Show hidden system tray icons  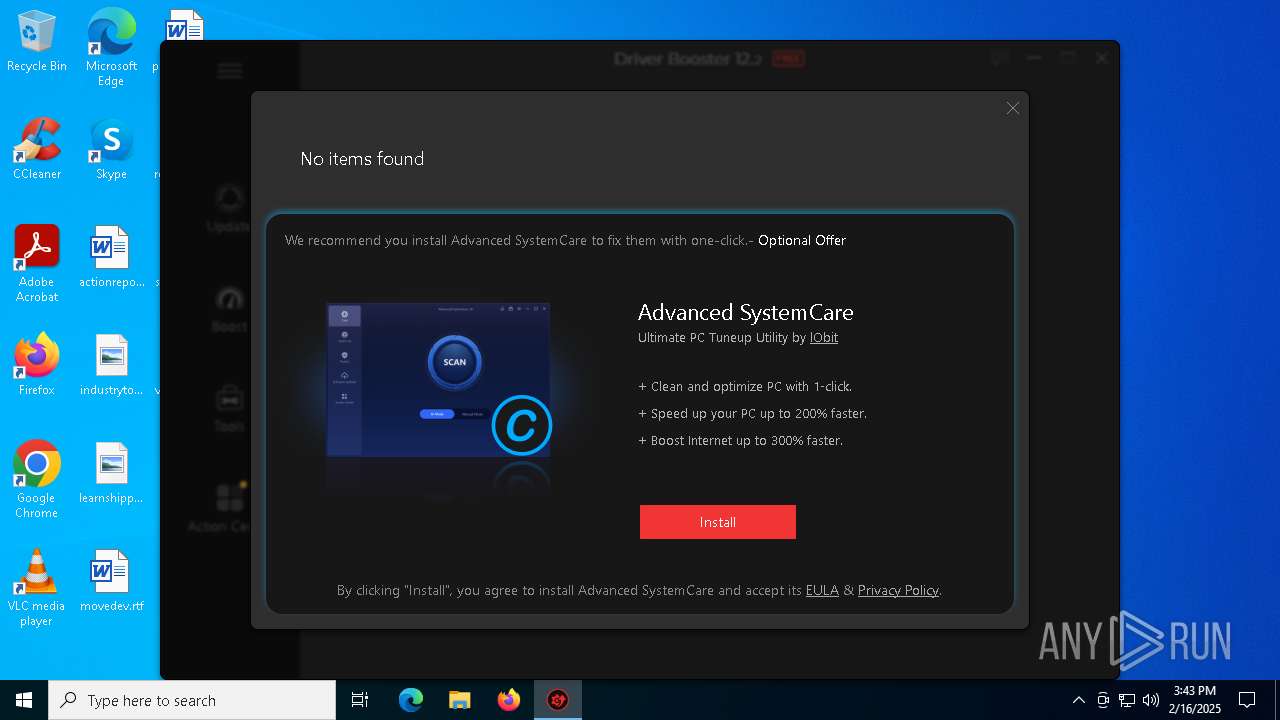click(1078, 700)
